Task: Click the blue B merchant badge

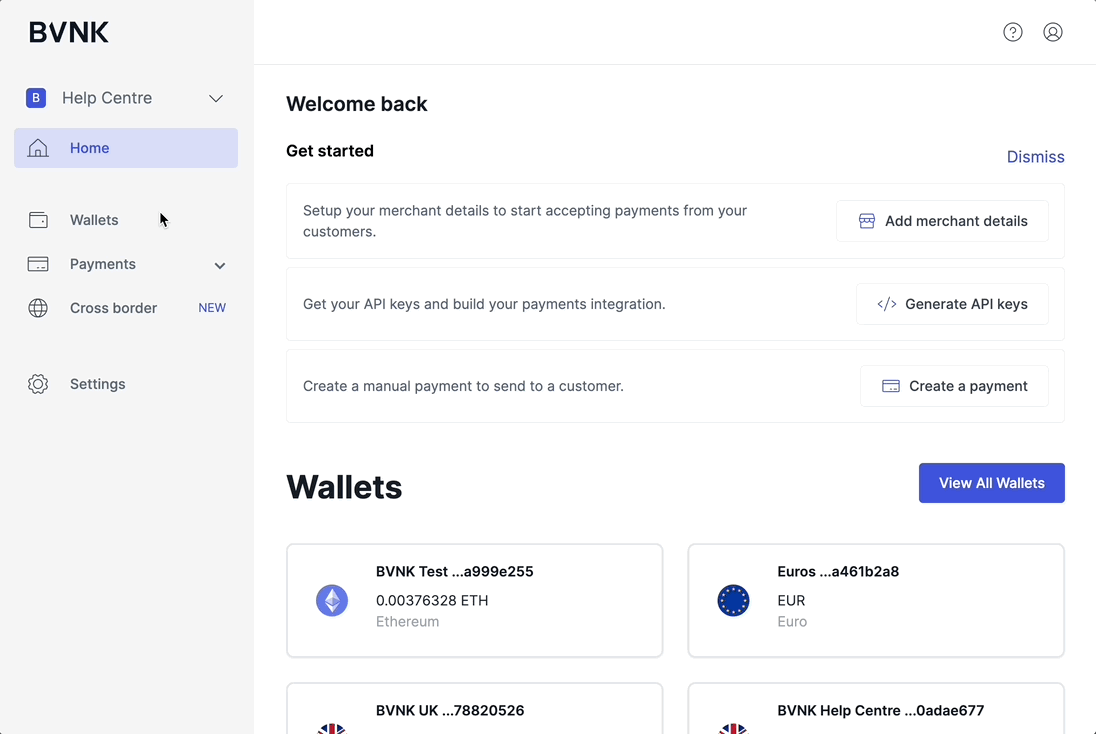Action: tap(36, 98)
